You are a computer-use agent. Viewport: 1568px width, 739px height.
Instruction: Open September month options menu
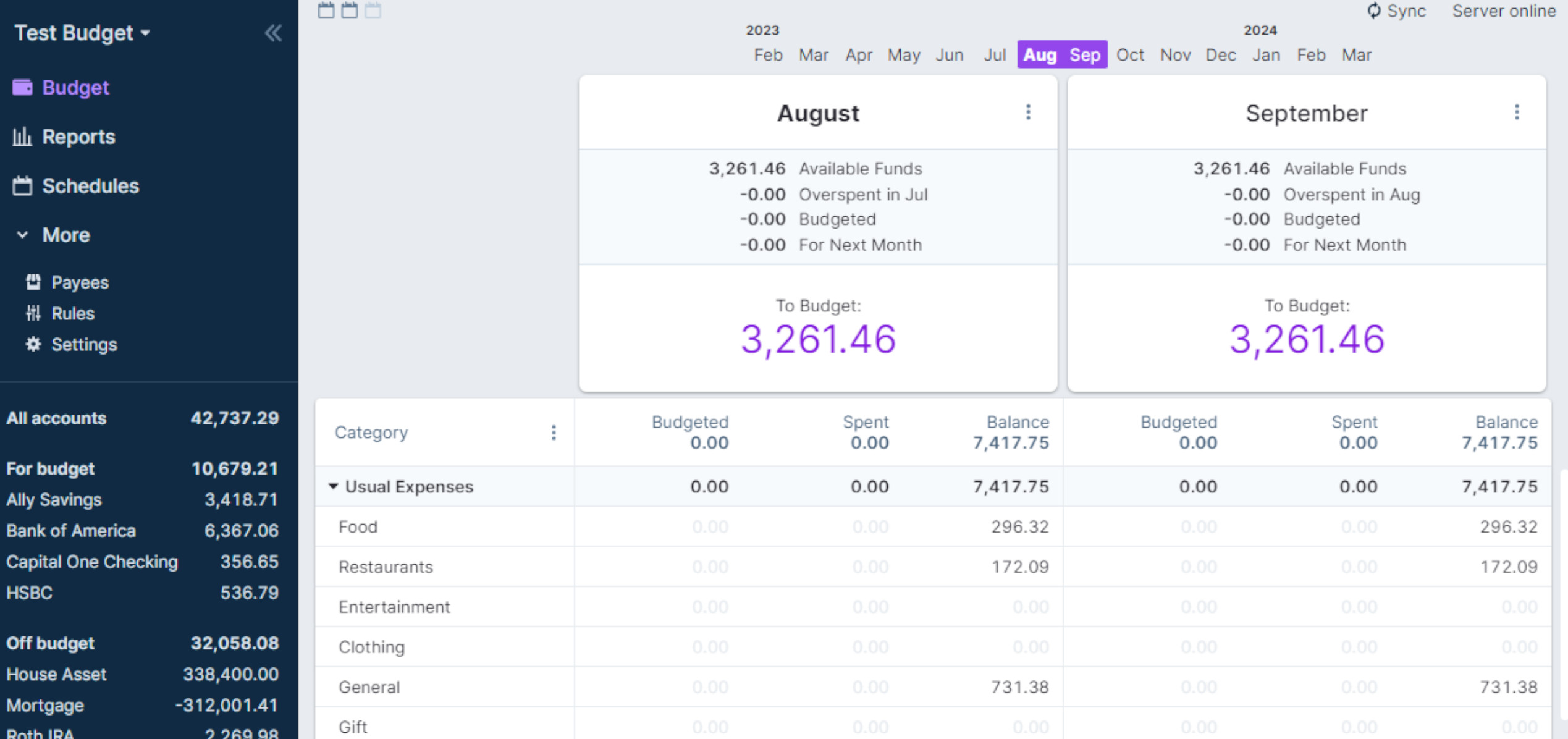pos(1517,112)
